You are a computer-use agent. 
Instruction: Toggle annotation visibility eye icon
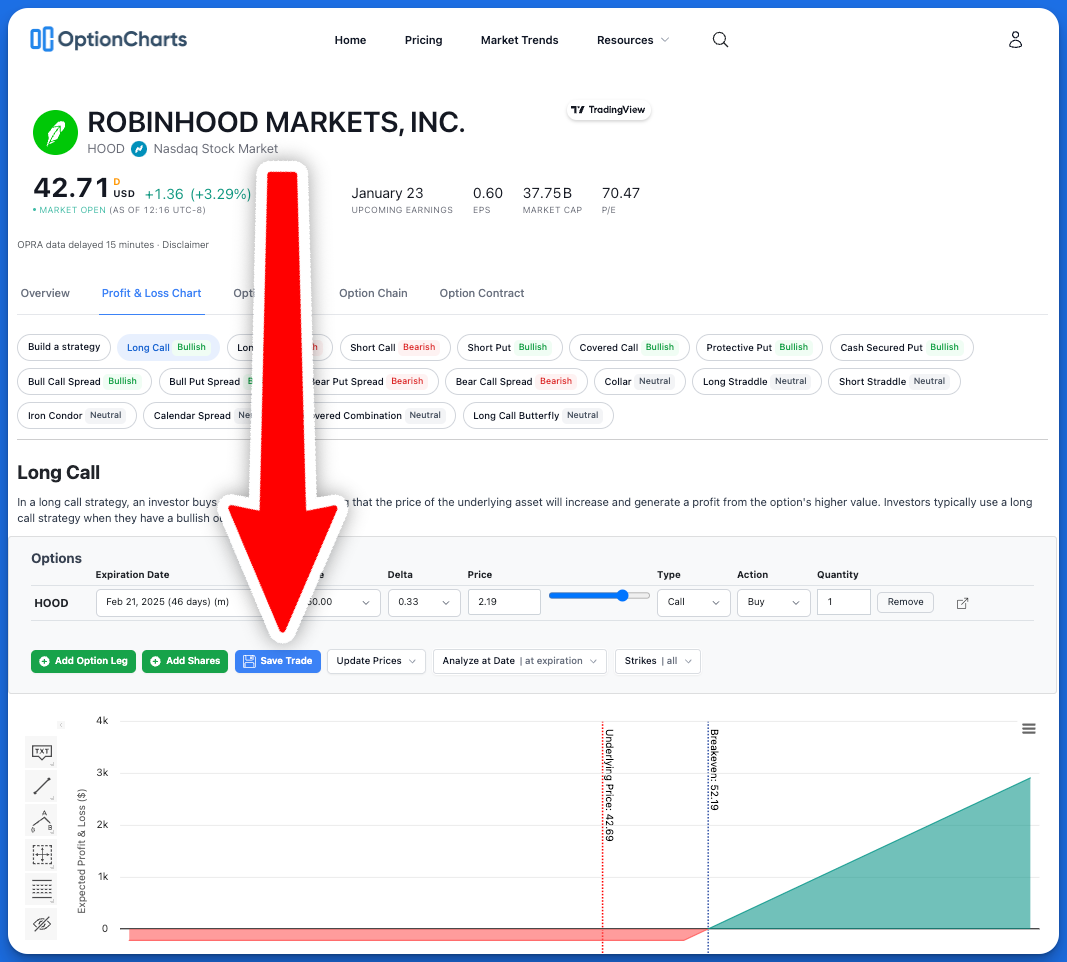tap(41, 924)
